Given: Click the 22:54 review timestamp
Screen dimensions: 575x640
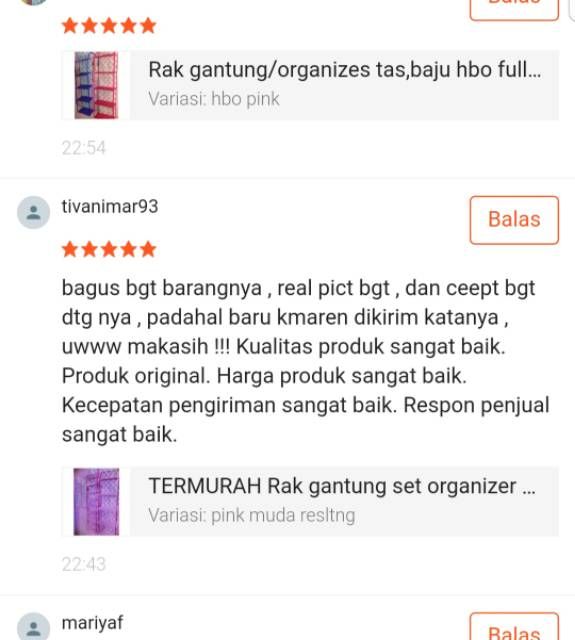Looking at the screenshot, I should [x=84, y=148].
